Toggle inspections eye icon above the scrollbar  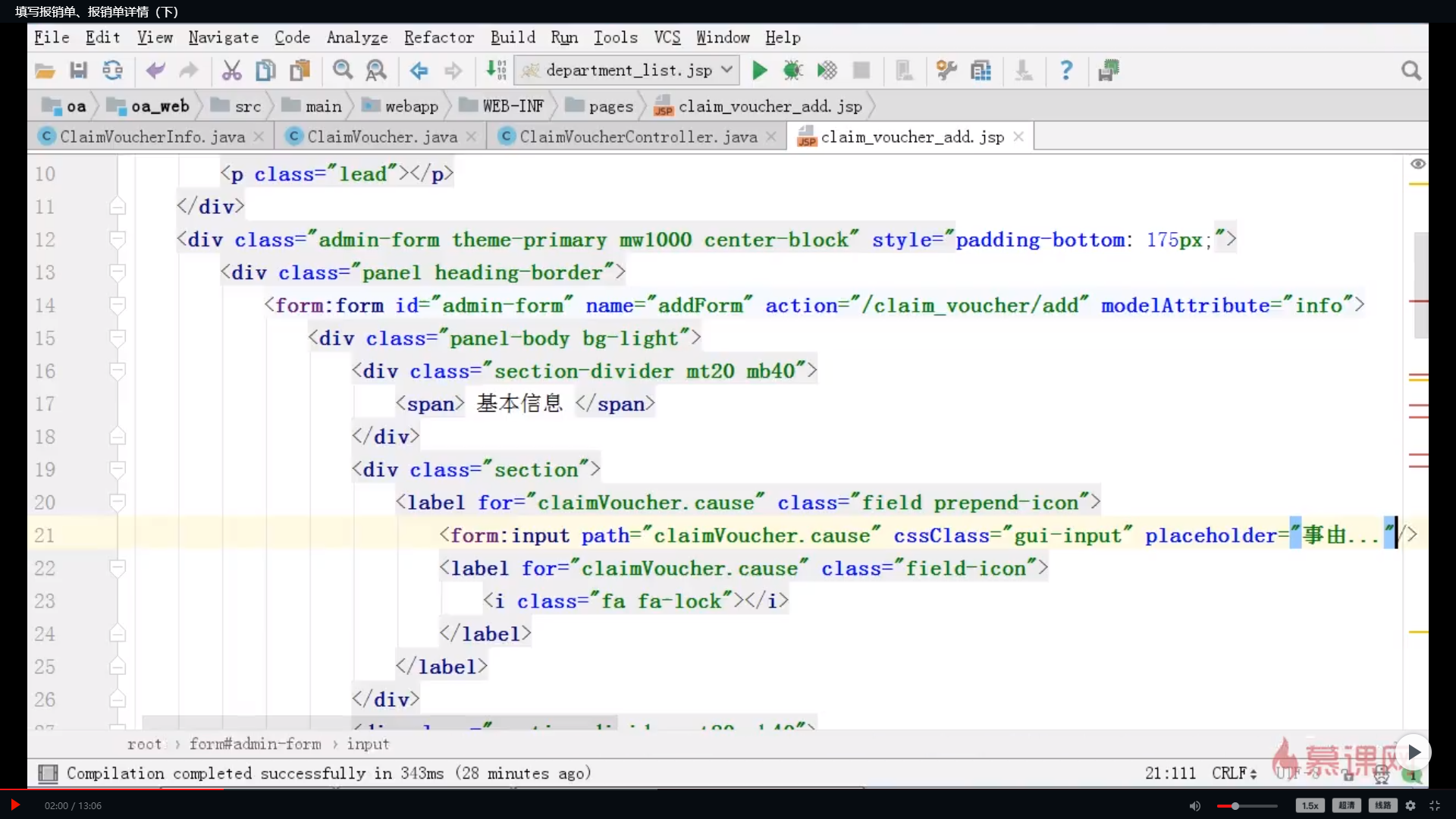click(1418, 164)
